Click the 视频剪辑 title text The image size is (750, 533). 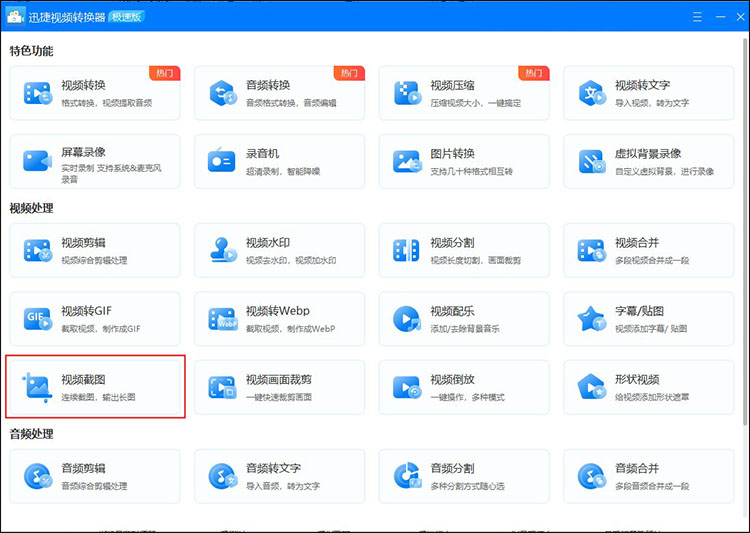tap(83, 243)
